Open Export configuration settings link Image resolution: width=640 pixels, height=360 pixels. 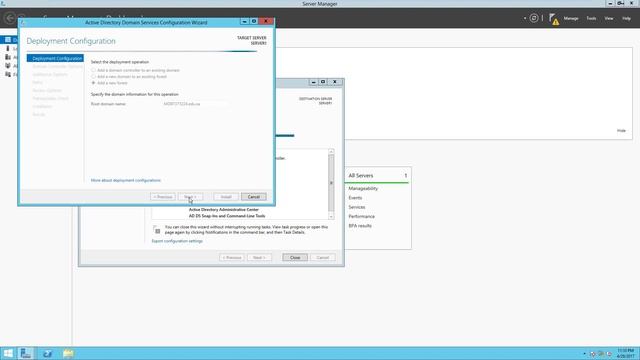pyautogui.click(x=177, y=241)
